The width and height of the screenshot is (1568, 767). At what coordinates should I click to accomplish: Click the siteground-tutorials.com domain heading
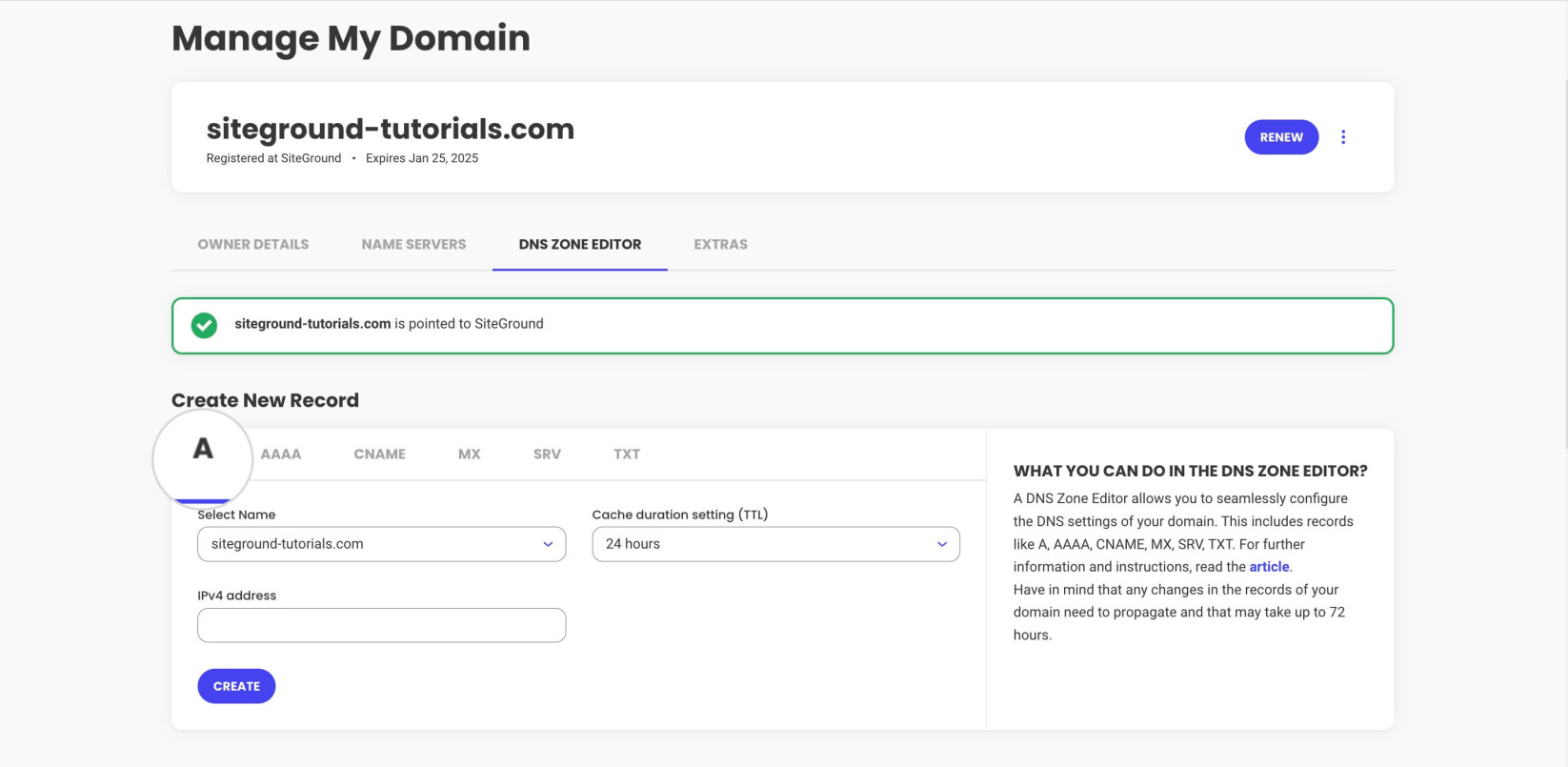391,129
